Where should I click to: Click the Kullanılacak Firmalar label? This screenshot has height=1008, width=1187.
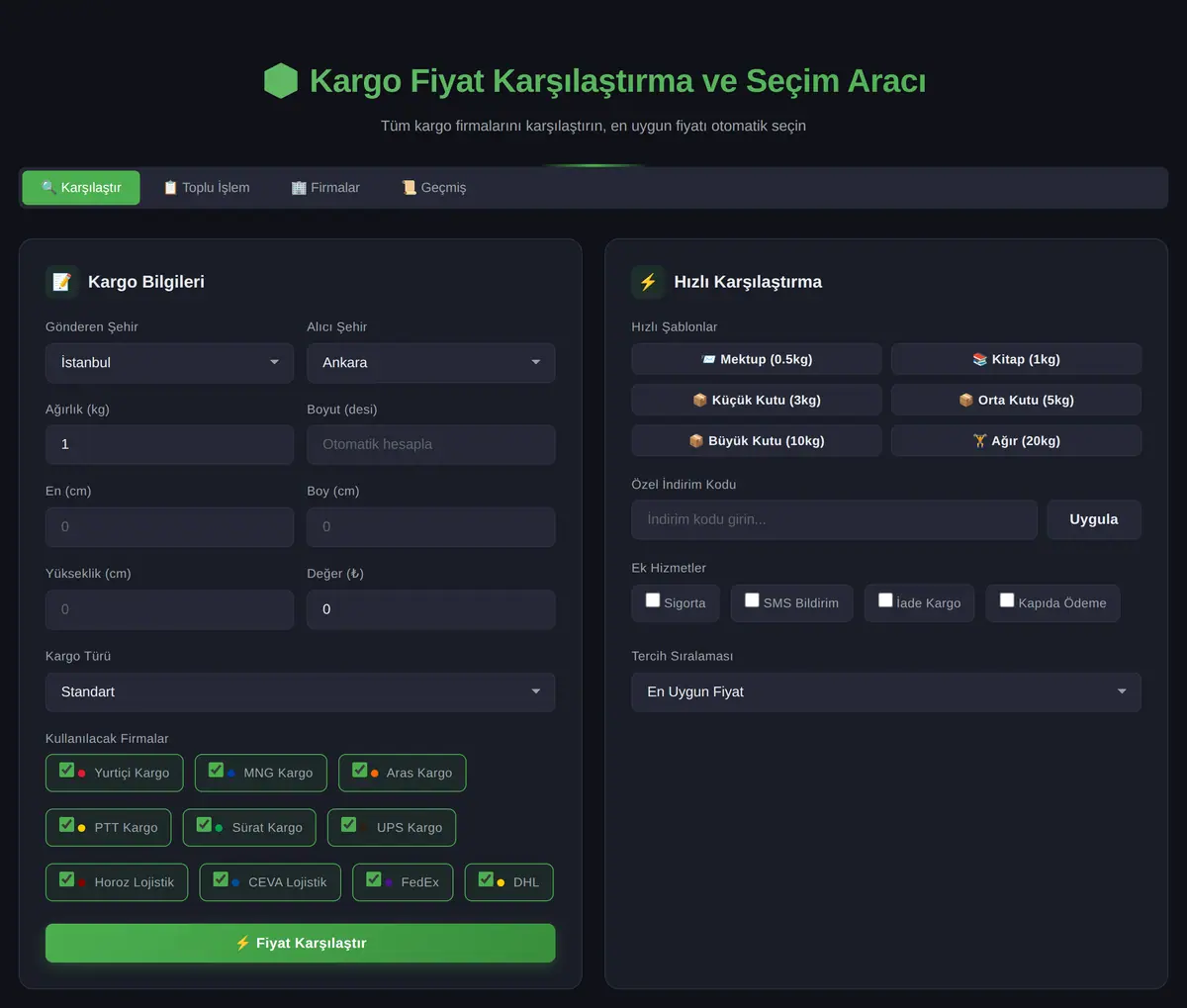[107, 739]
